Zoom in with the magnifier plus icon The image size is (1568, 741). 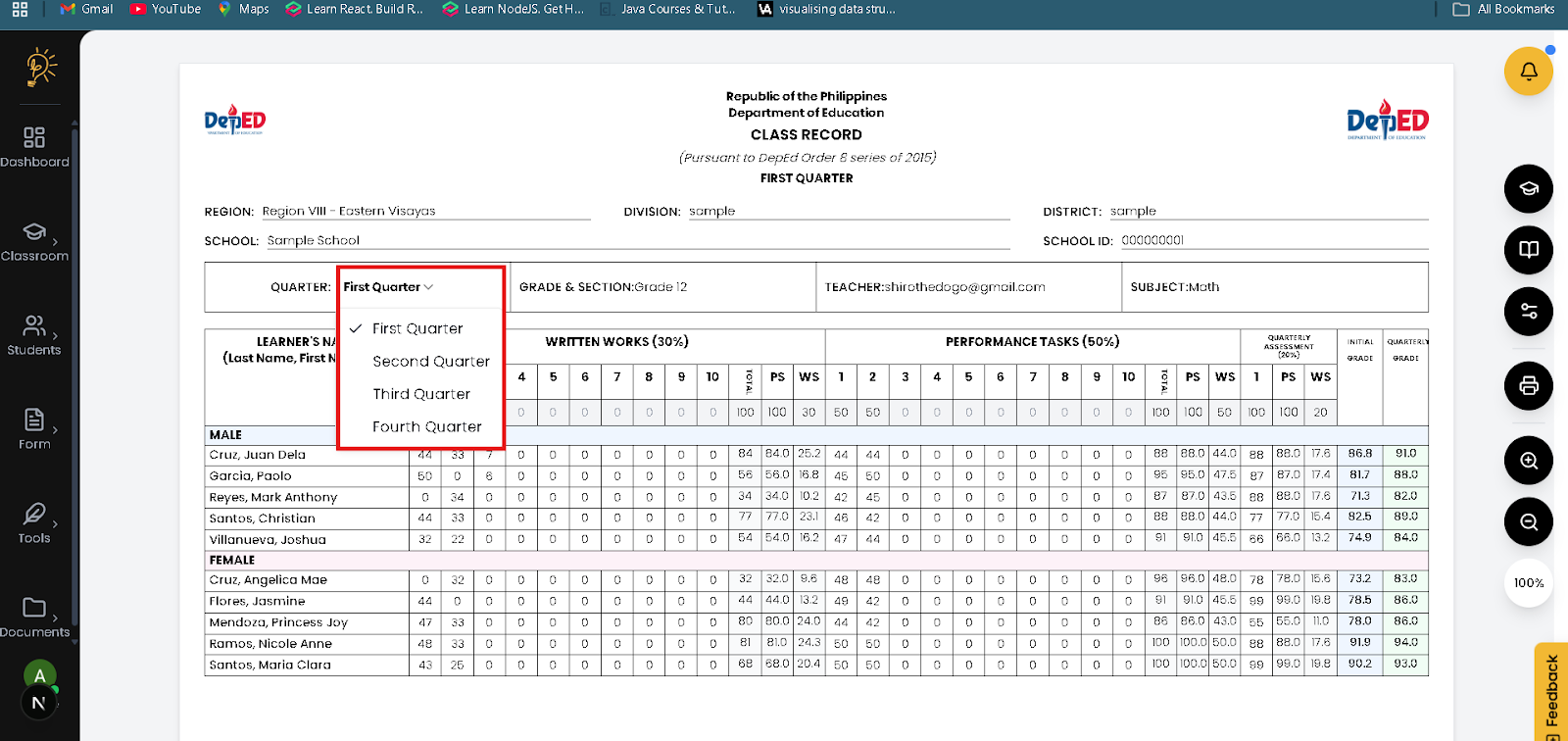point(1528,461)
